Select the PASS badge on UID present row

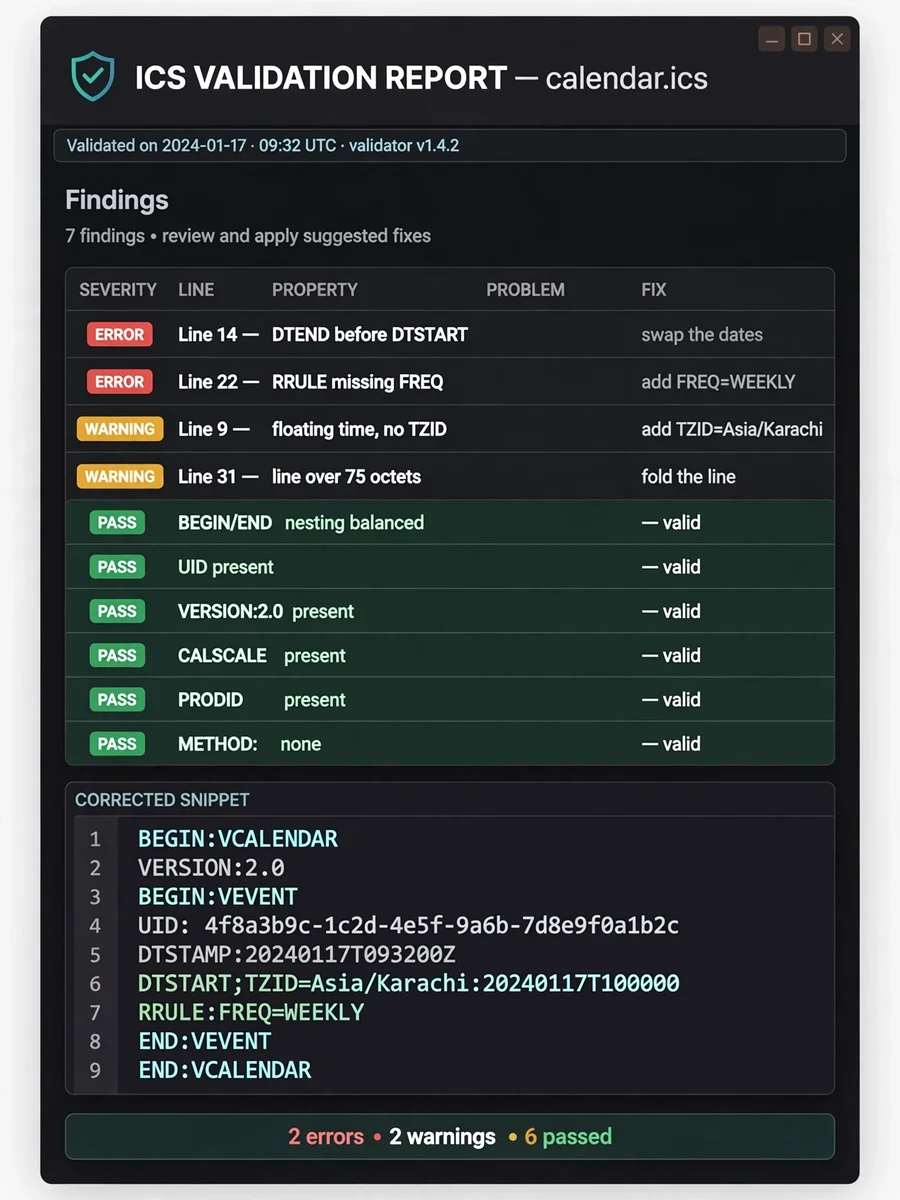117,567
